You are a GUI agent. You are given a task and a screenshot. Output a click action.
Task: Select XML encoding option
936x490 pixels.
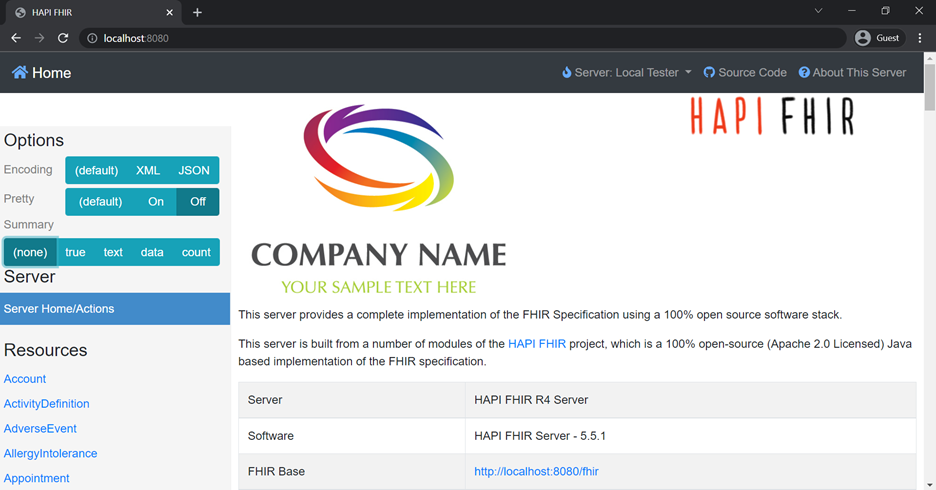(x=148, y=171)
